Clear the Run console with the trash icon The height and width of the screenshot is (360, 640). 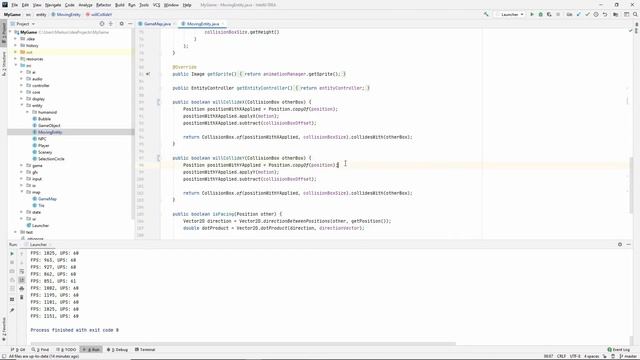pos(22,297)
